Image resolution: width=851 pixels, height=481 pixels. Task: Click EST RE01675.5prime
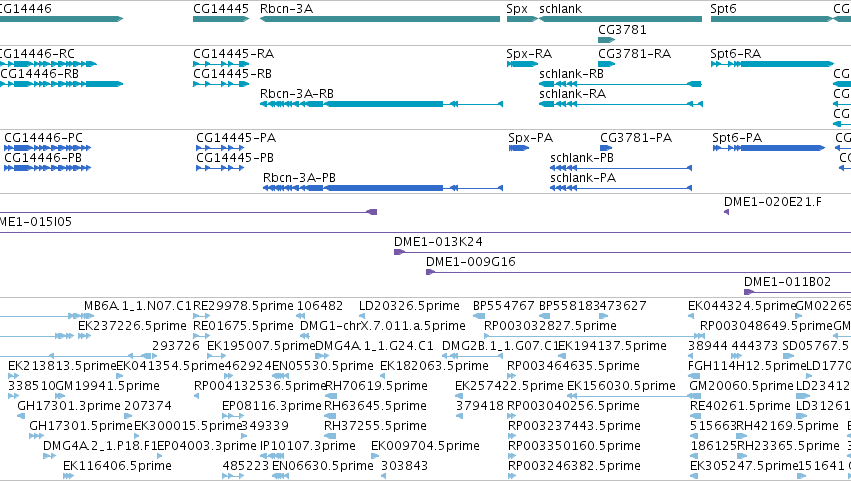243,326
